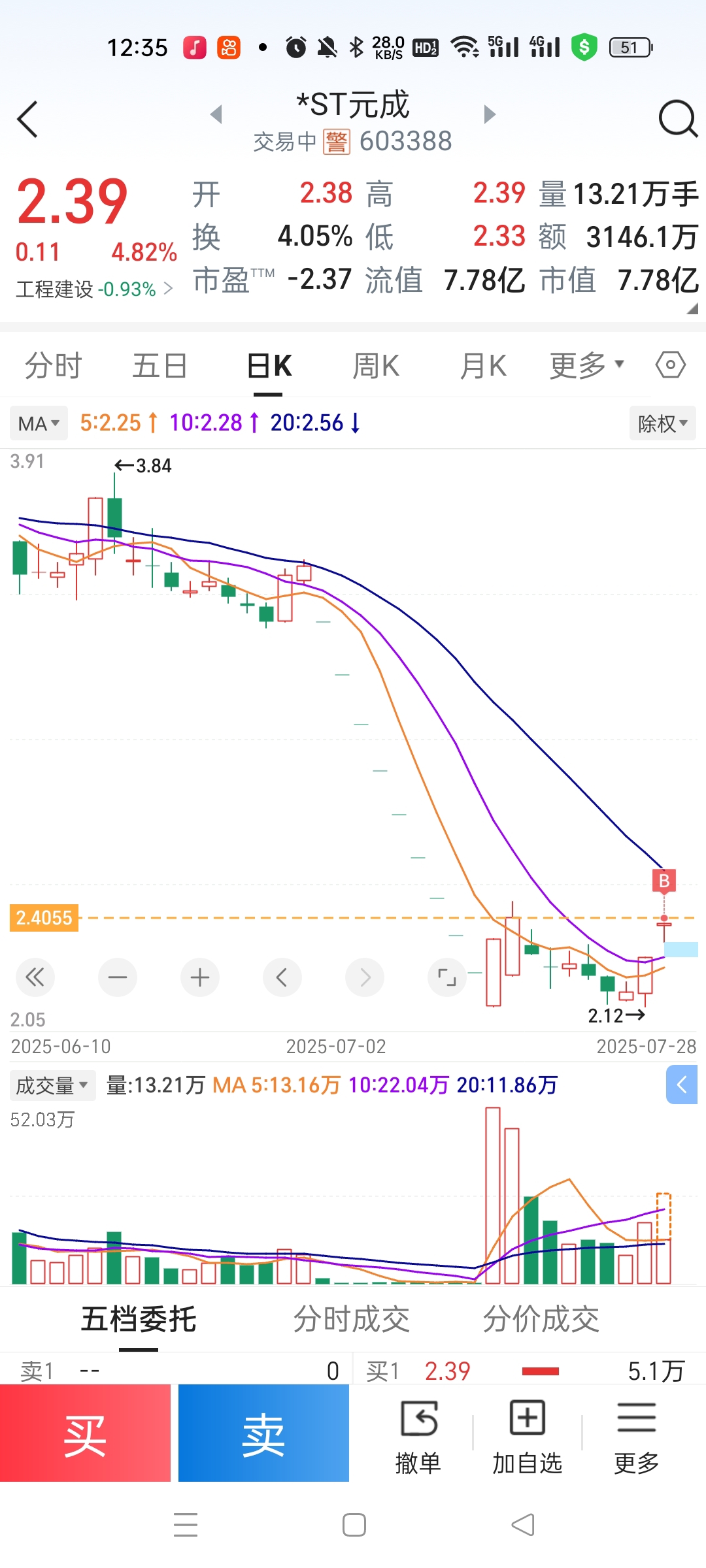Tap the 3.84 high price marker
Image resolution: width=706 pixels, height=1568 pixels.
click(x=143, y=466)
